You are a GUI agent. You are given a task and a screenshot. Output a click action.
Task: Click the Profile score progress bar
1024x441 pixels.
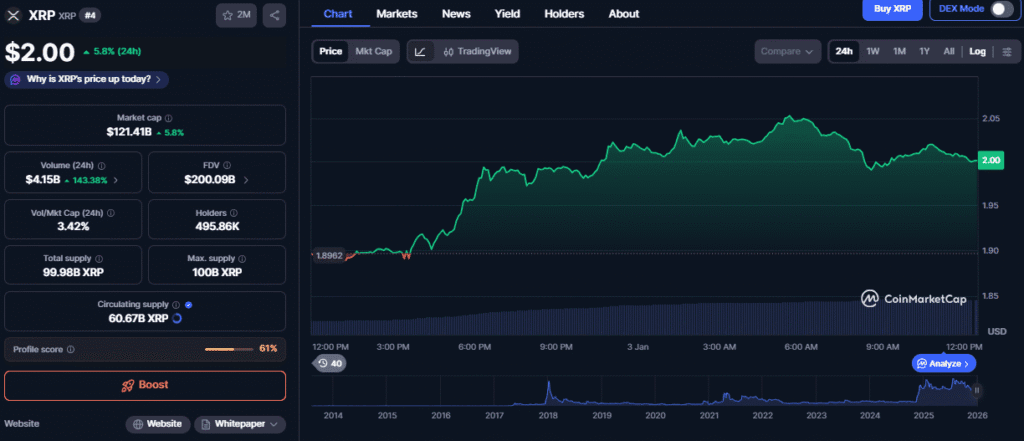(x=228, y=349)
